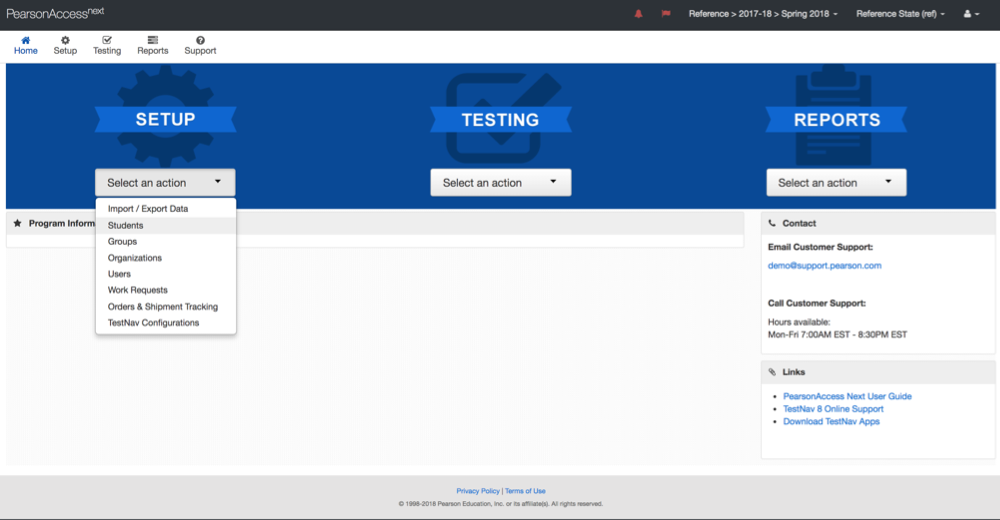The image size is (1000, 520).
Task: Expand the Reports 'Select an action' dropdown
Action: 836,183
